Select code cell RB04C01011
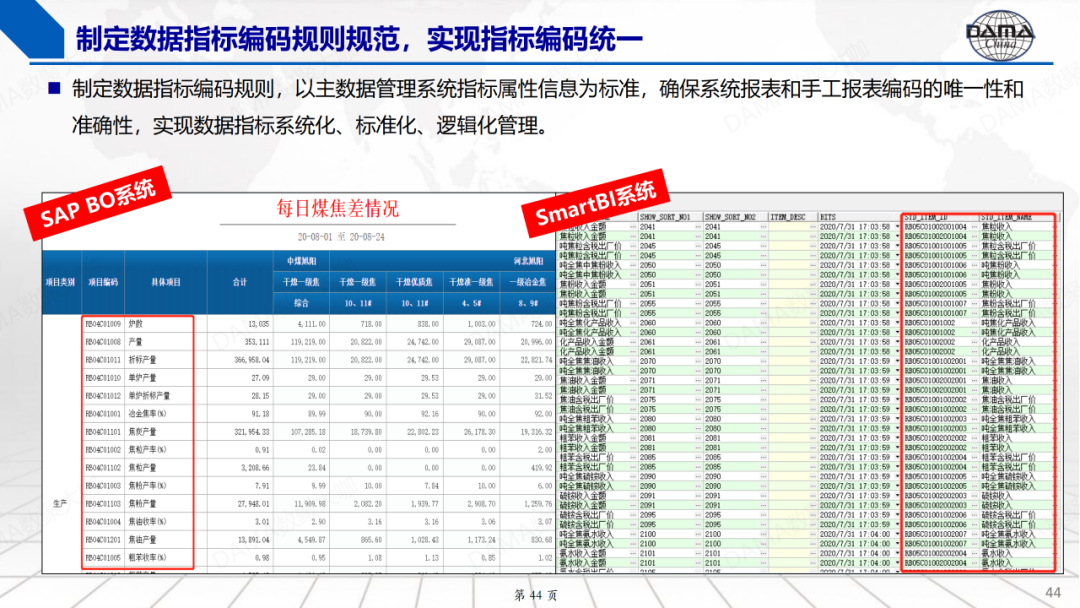Image resolution: width=1080 pixels, height=608 pixels. pyautogui.click(x=103, y=359)
